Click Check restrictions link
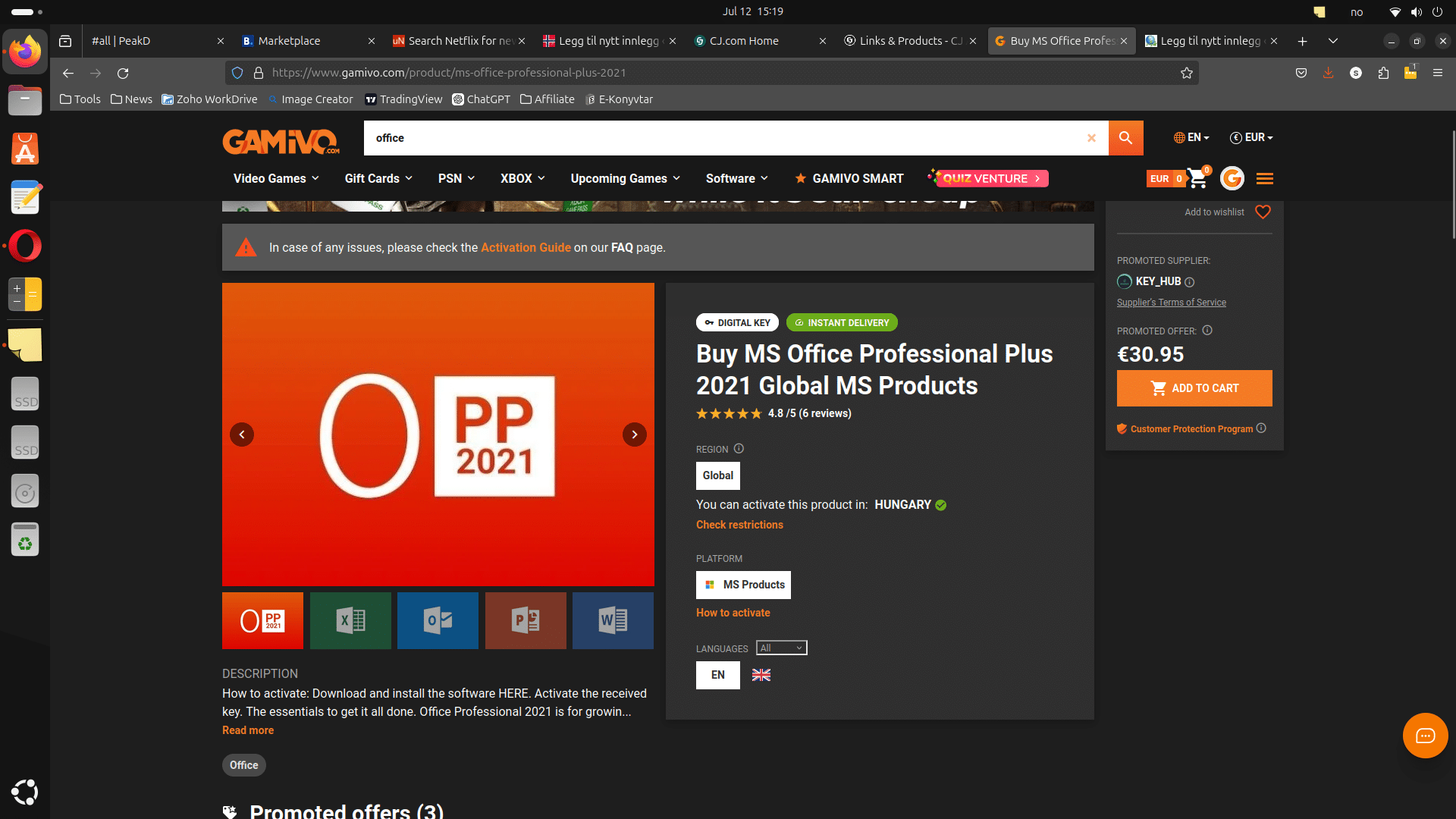Image resolution: width=1456 pixels, height=819 pixels. tap(739, 525)
